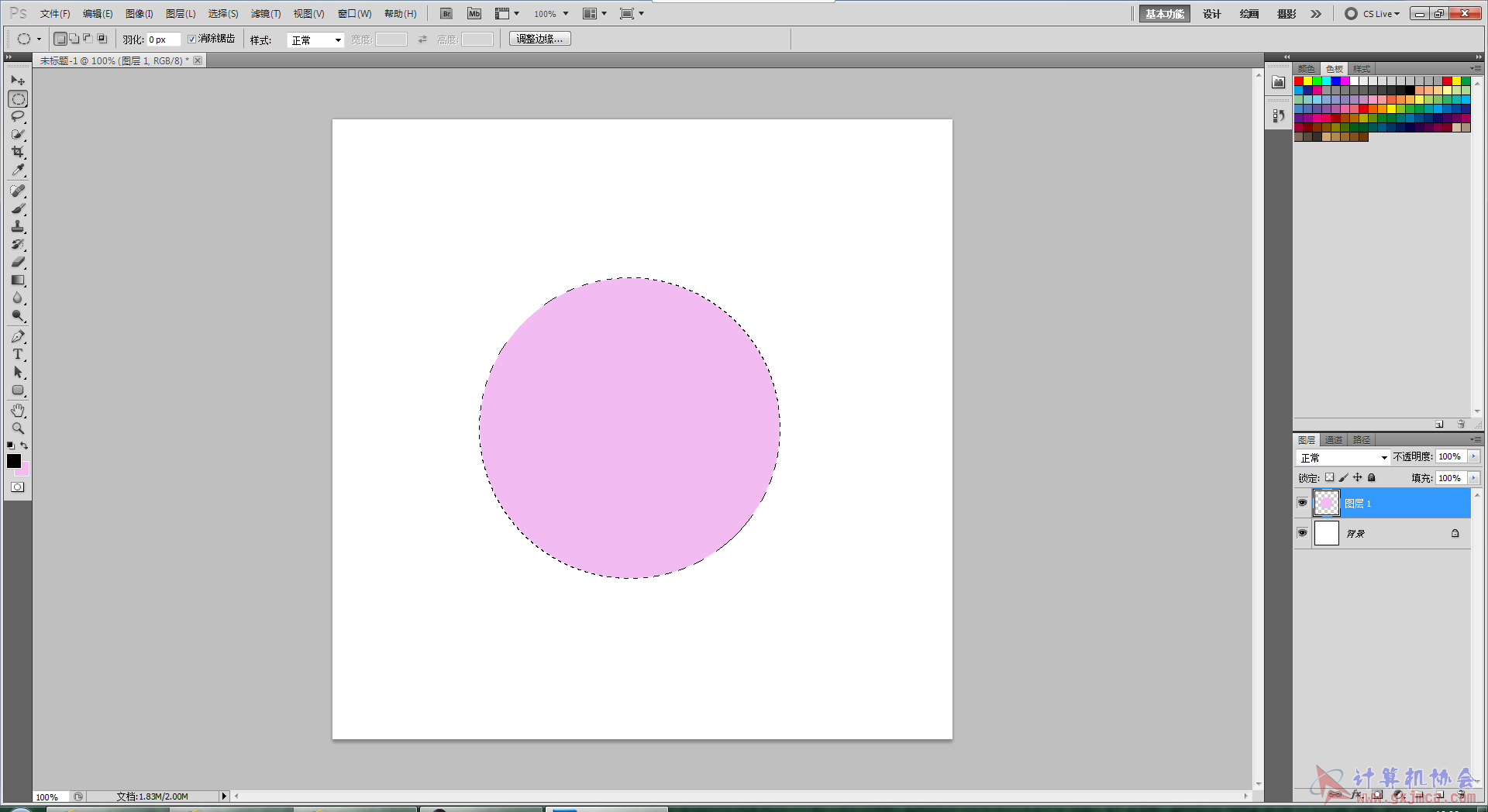Toggle Quick Mask mode

(x=18, y=487)
